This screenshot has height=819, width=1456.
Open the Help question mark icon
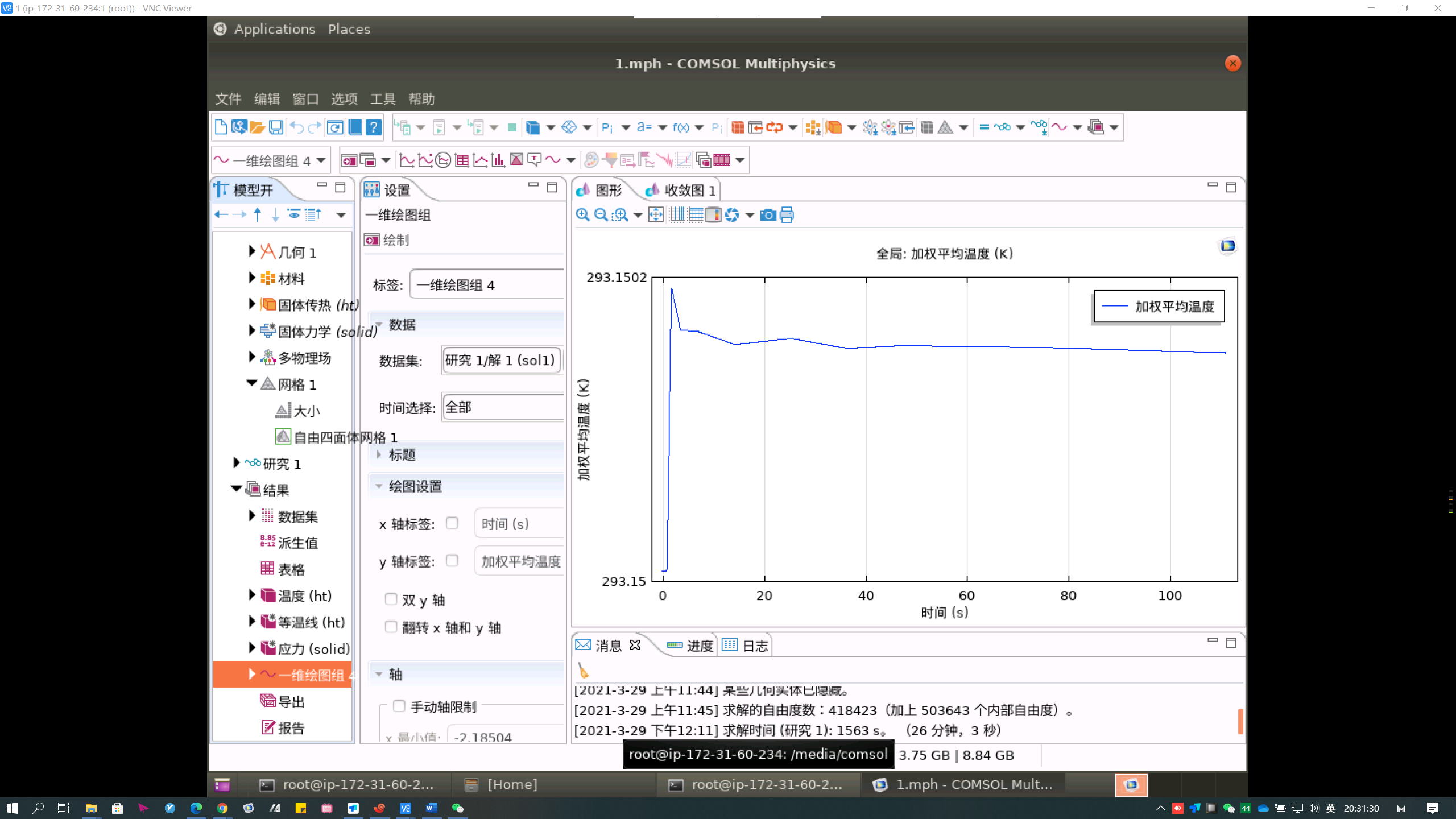(x=373, y=127)
